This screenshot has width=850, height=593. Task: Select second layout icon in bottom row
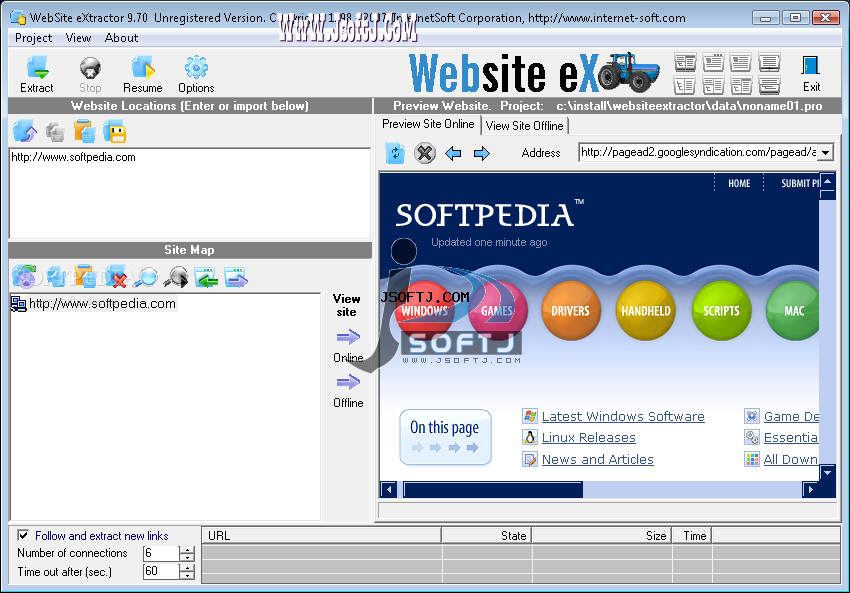[713, 85]
